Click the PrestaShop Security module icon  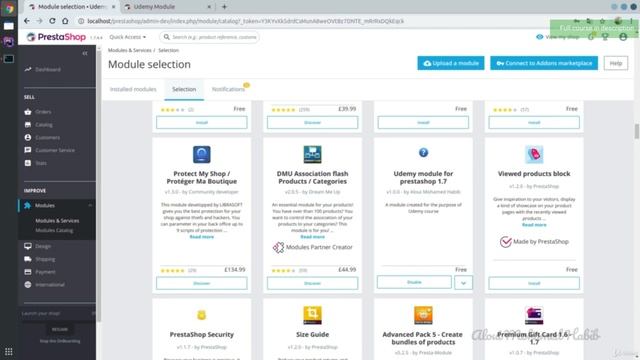(202, 315)
